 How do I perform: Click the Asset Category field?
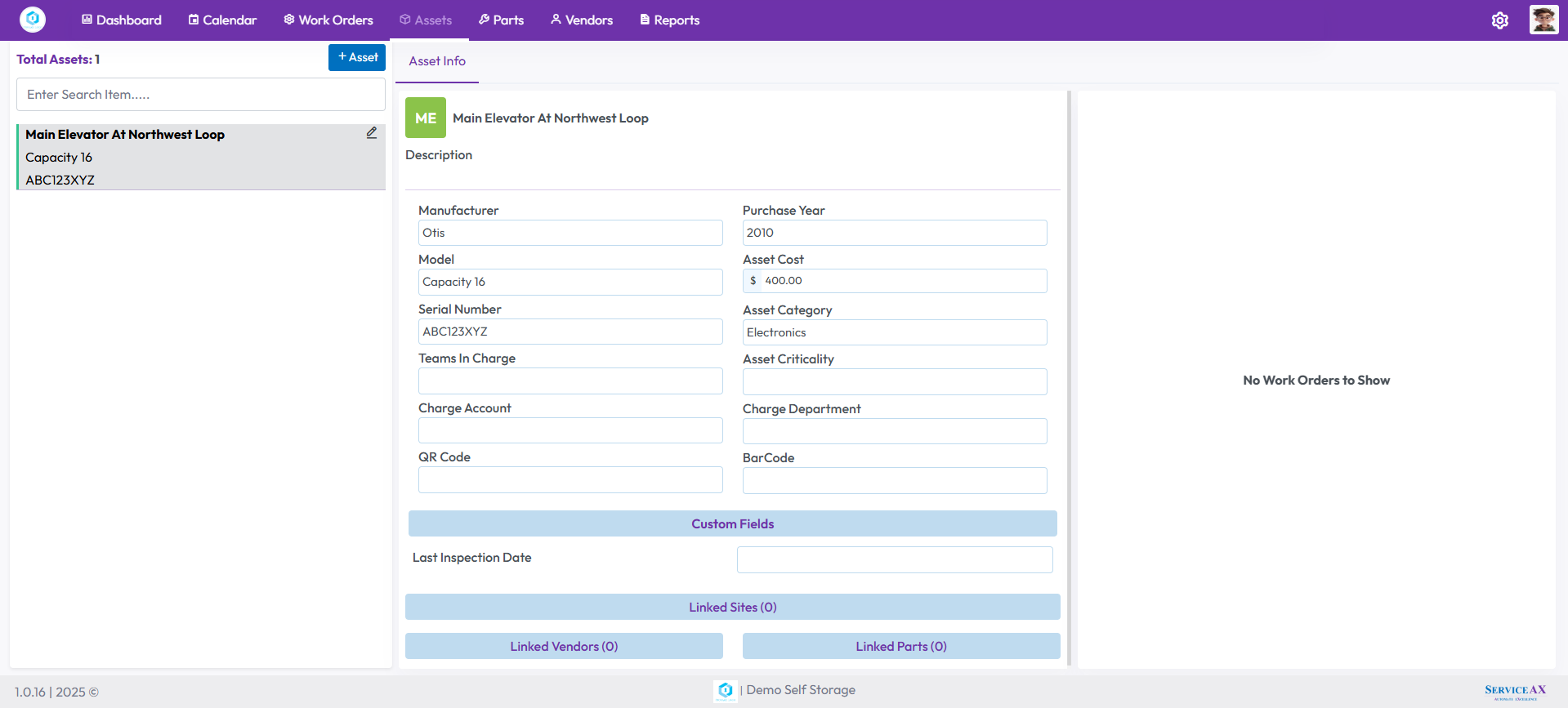(894, 332)
